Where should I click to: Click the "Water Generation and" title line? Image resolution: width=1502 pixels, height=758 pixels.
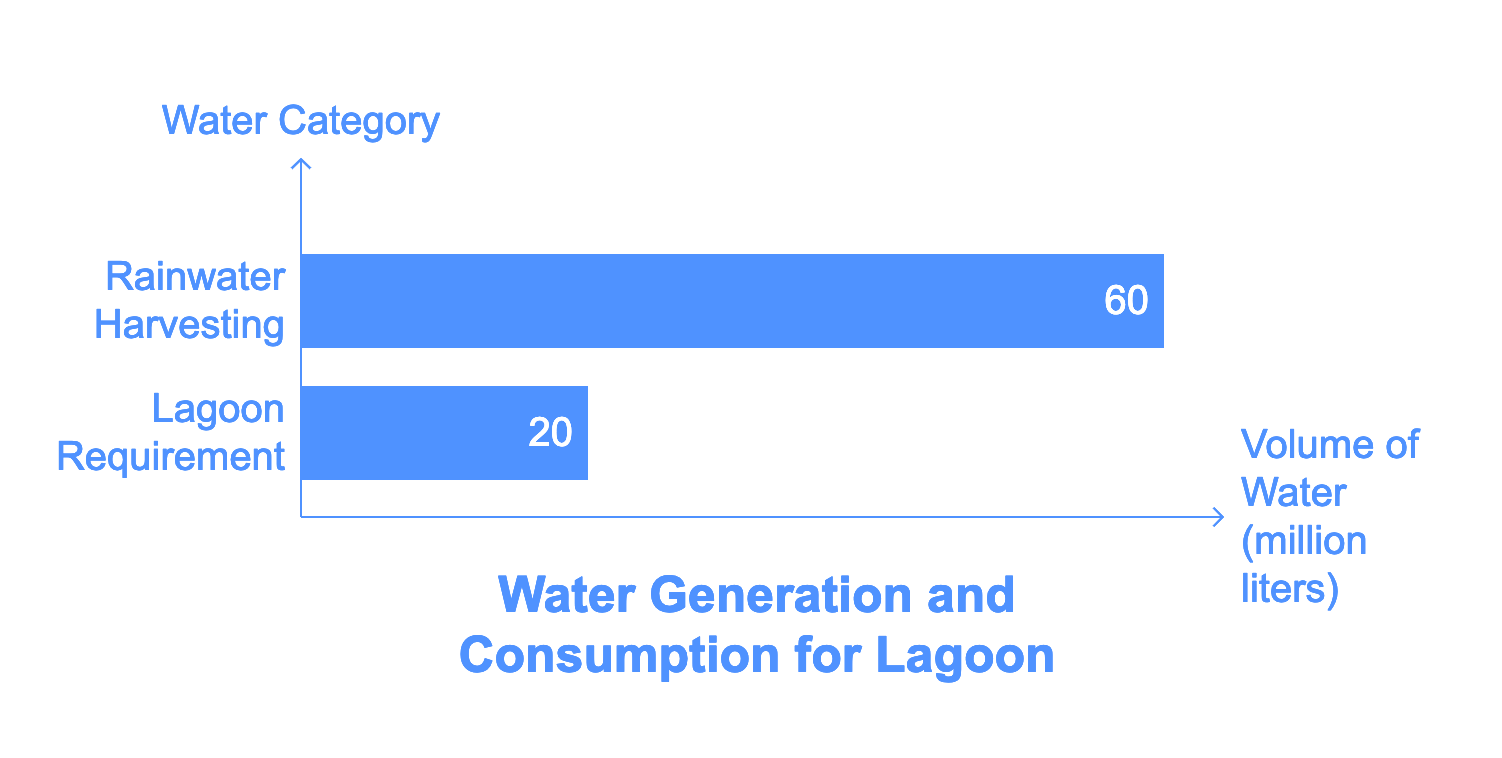(x=757, y=595)
